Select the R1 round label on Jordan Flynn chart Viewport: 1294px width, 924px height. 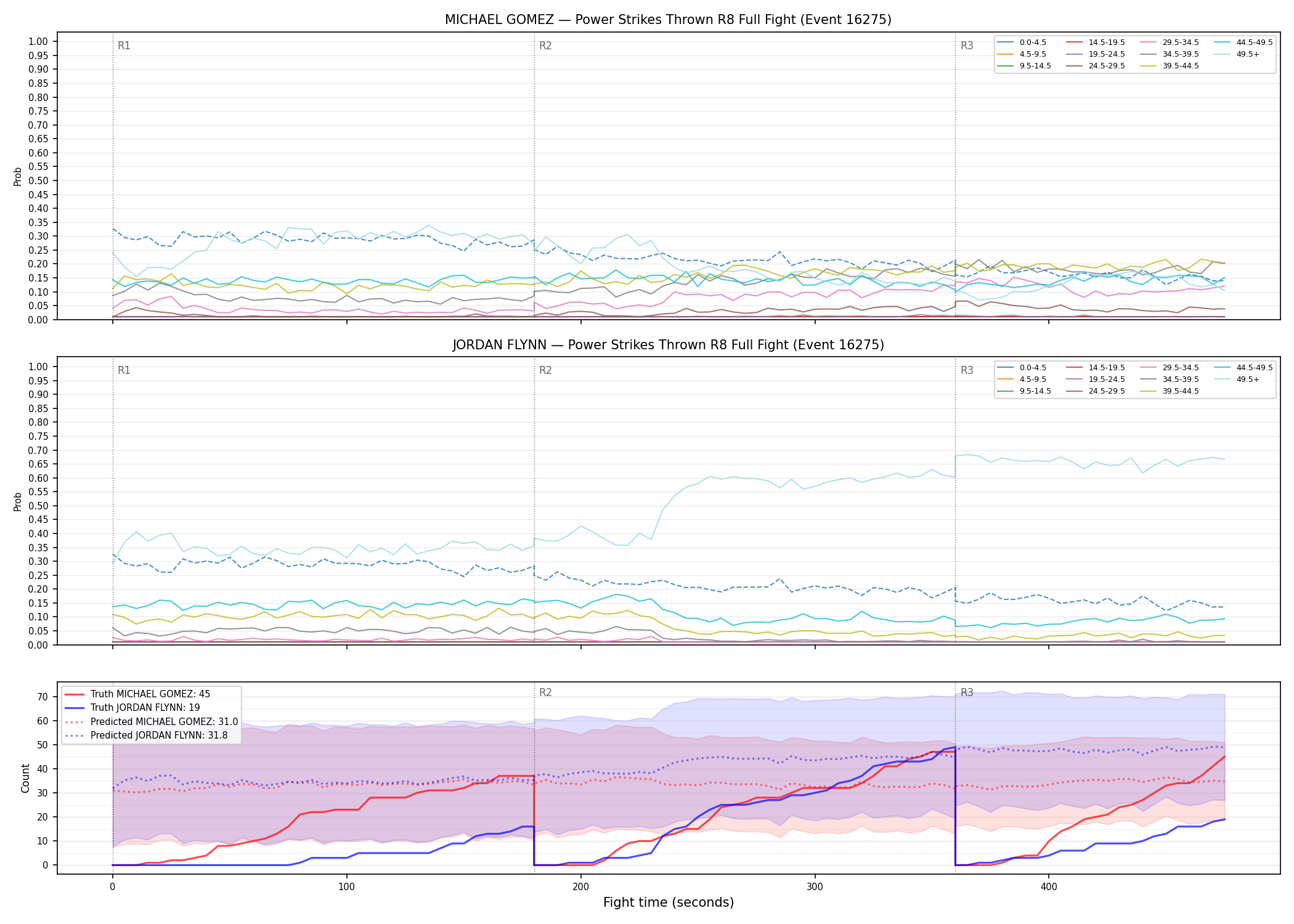click(x=124, y=370)
